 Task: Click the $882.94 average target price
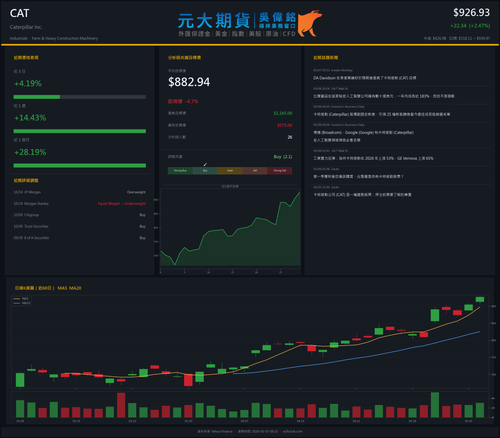[x=189, y=82]
